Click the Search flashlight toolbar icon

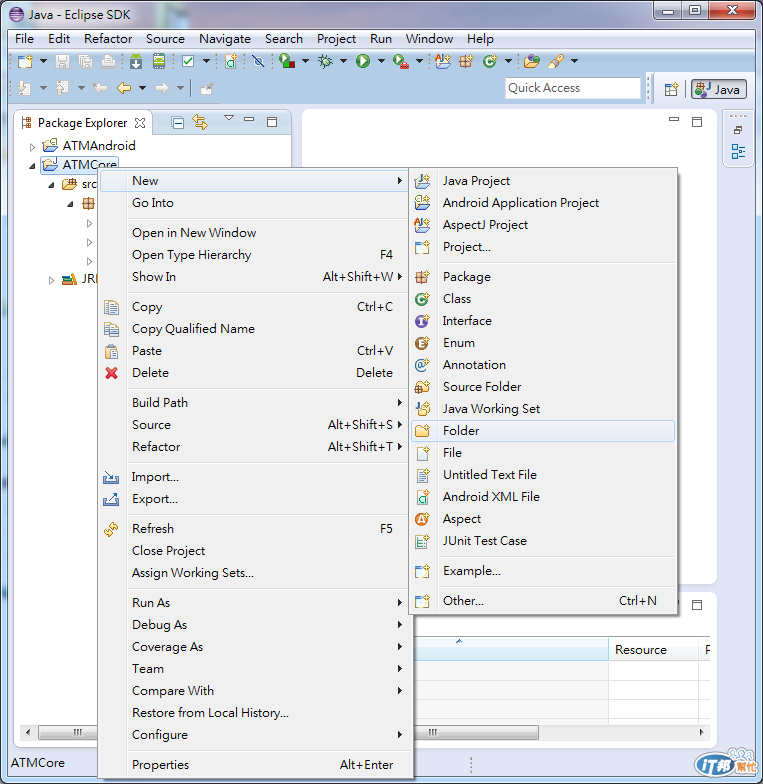point(556,61)
